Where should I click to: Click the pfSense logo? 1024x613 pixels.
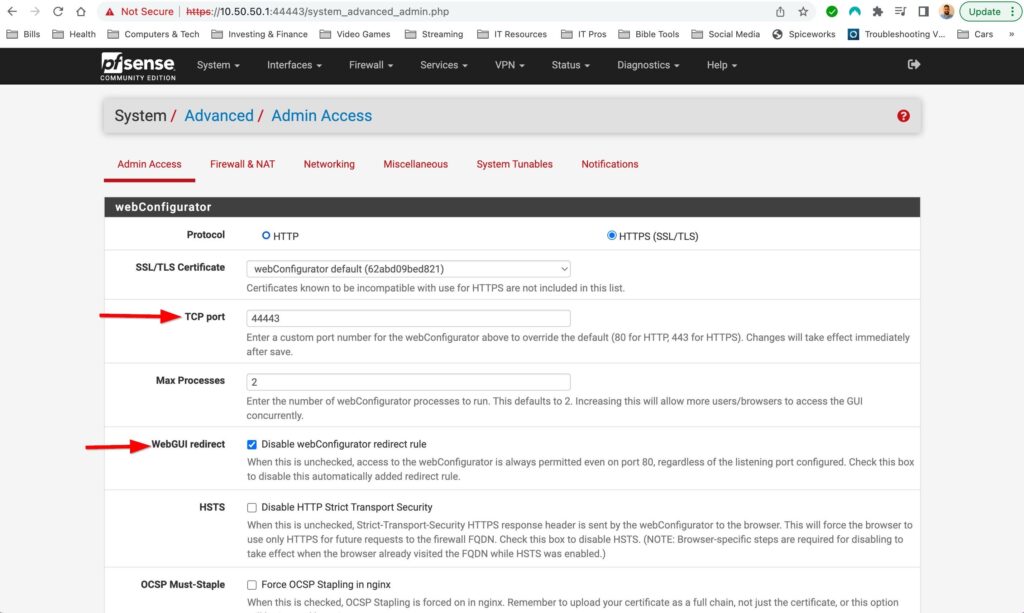pyautogui.click(x=138, y=66)
